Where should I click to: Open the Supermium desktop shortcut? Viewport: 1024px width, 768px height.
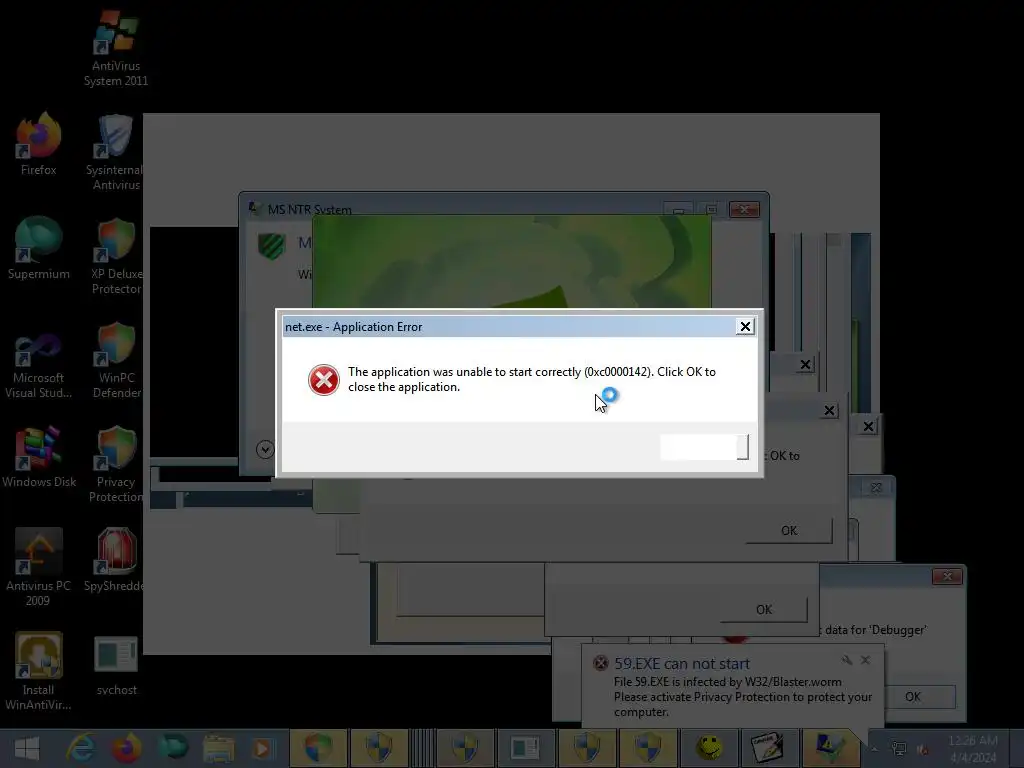39,248
